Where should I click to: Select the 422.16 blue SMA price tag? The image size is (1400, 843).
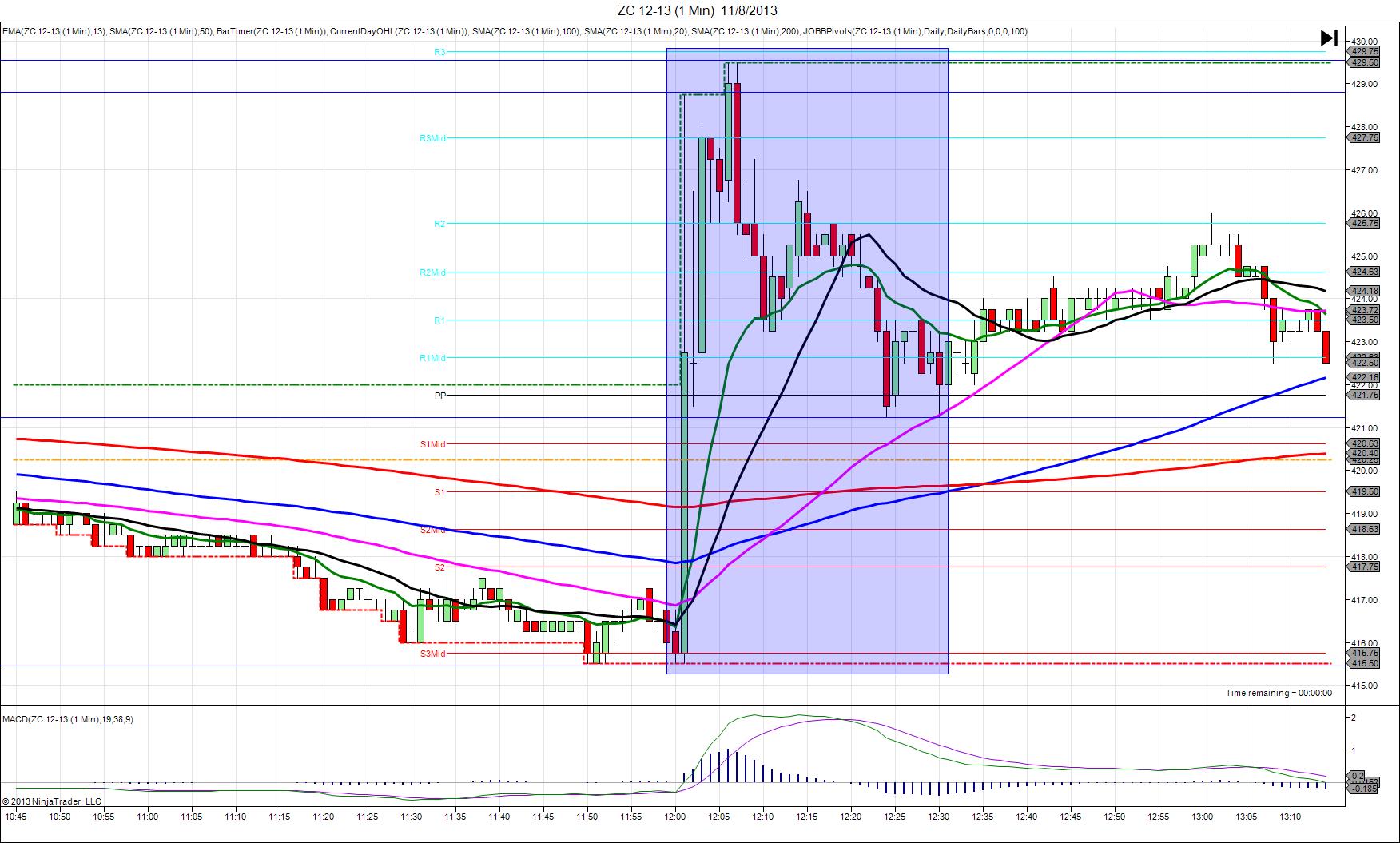(1363, 377)
